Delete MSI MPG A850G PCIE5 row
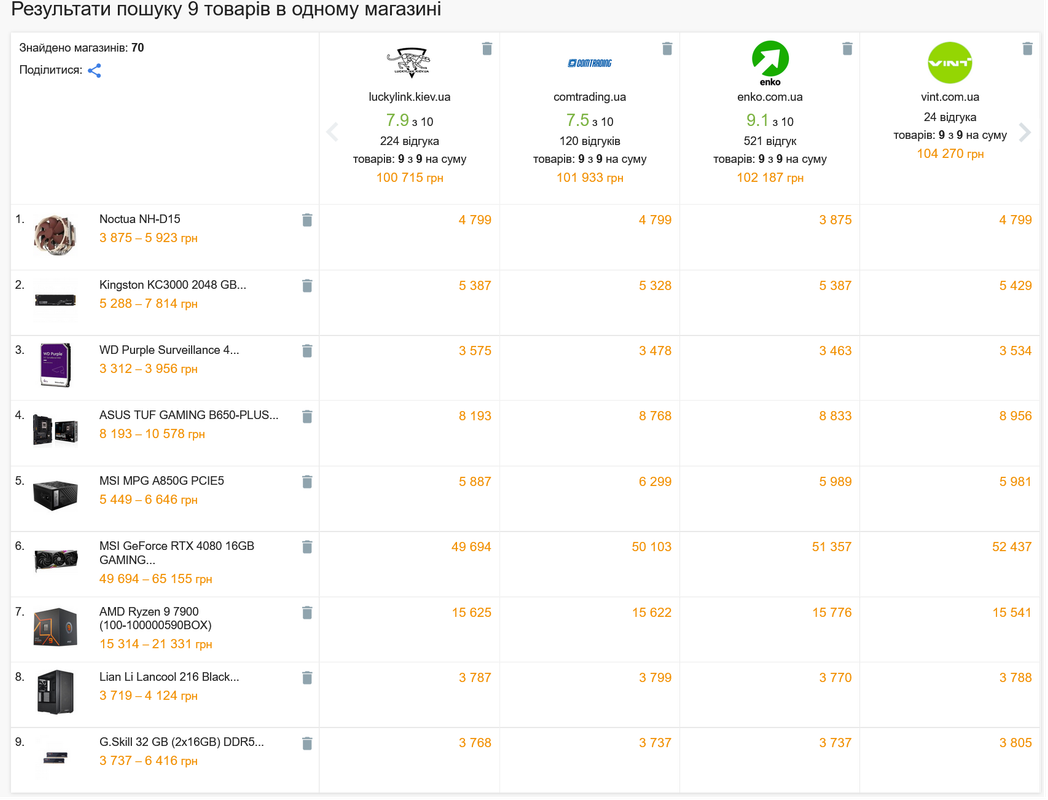The image size is (1048, 800). (x=307, y=483)
